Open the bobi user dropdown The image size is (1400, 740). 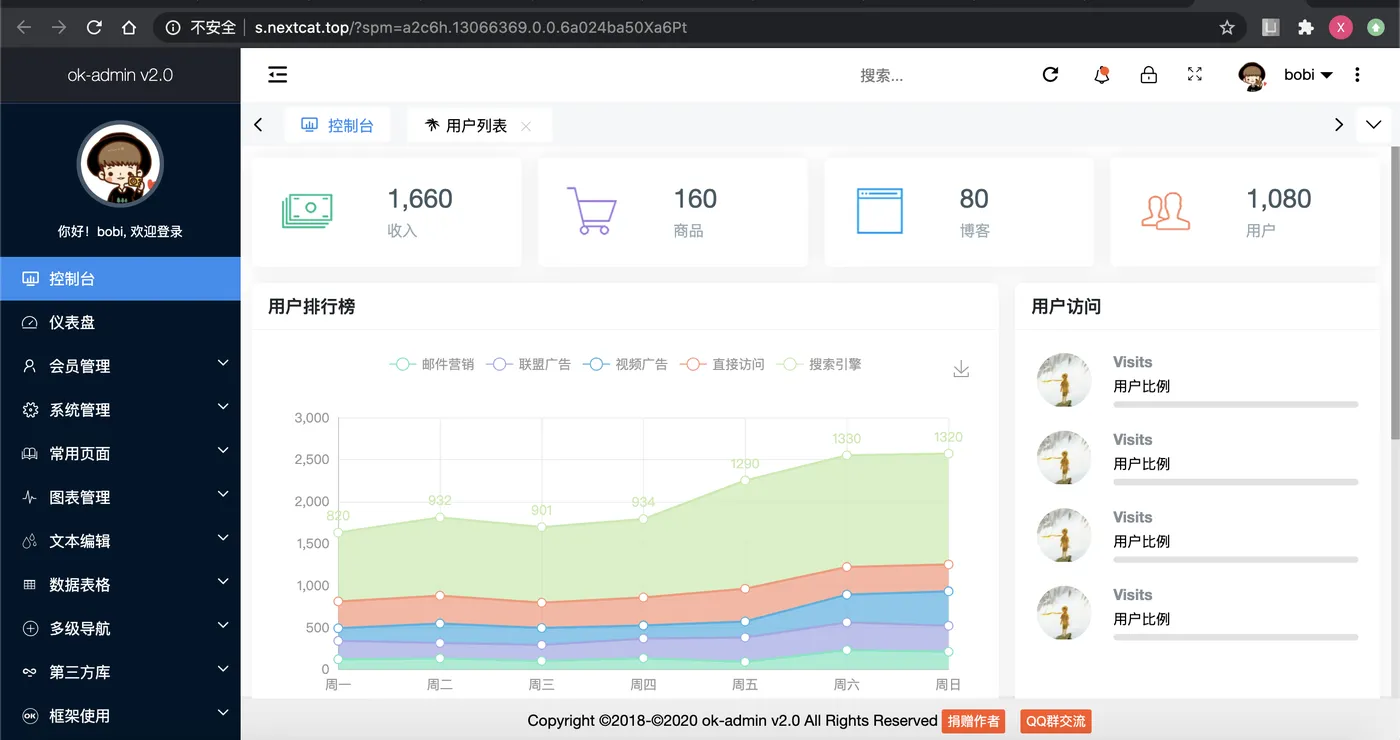(1308, 75)
